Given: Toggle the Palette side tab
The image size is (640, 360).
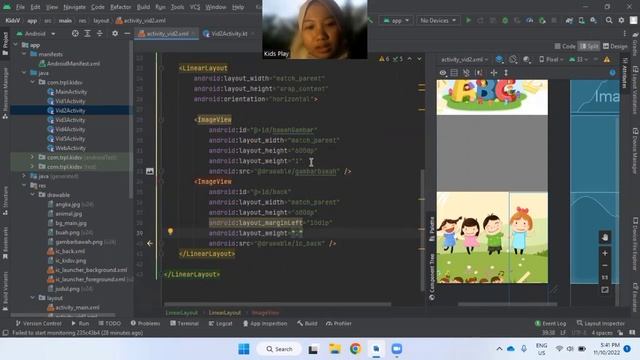Looking at the screenshot, I should click(432, 229).
